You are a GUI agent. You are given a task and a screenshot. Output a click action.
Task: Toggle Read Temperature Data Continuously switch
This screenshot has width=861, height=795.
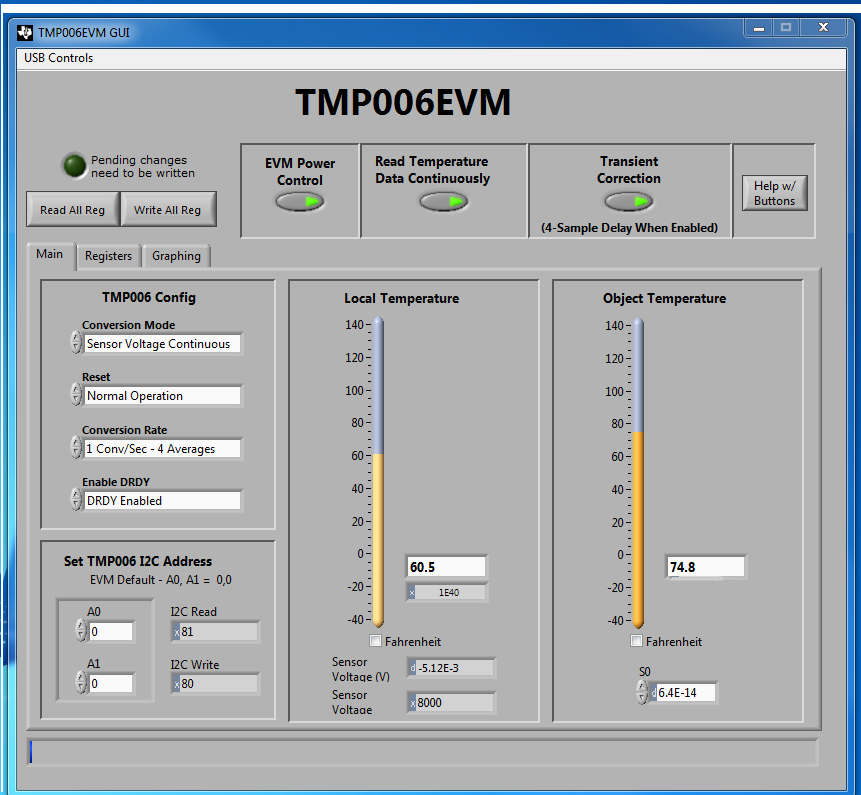pos(444,202)
